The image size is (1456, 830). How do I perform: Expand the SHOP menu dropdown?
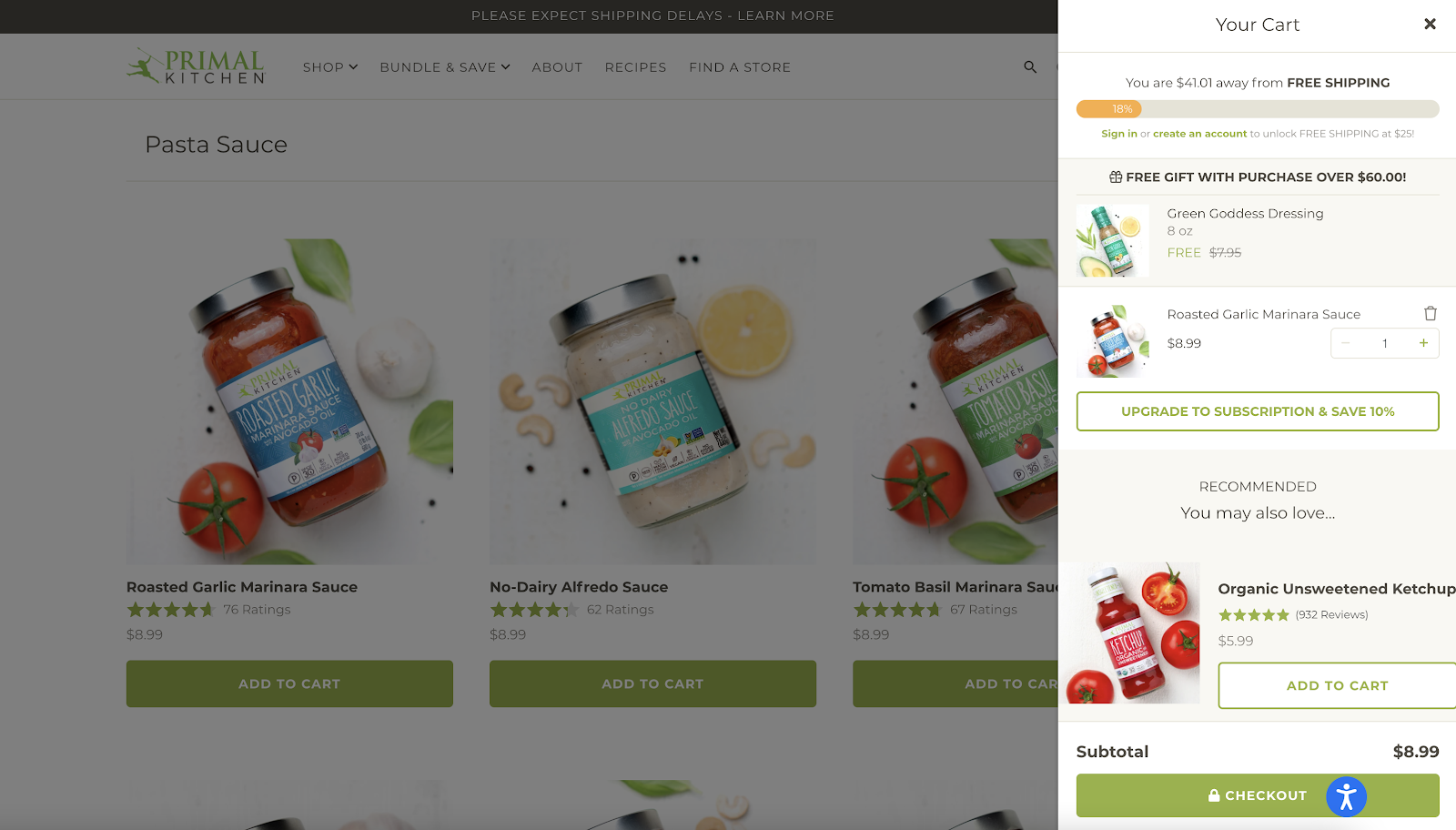(330, 67)
